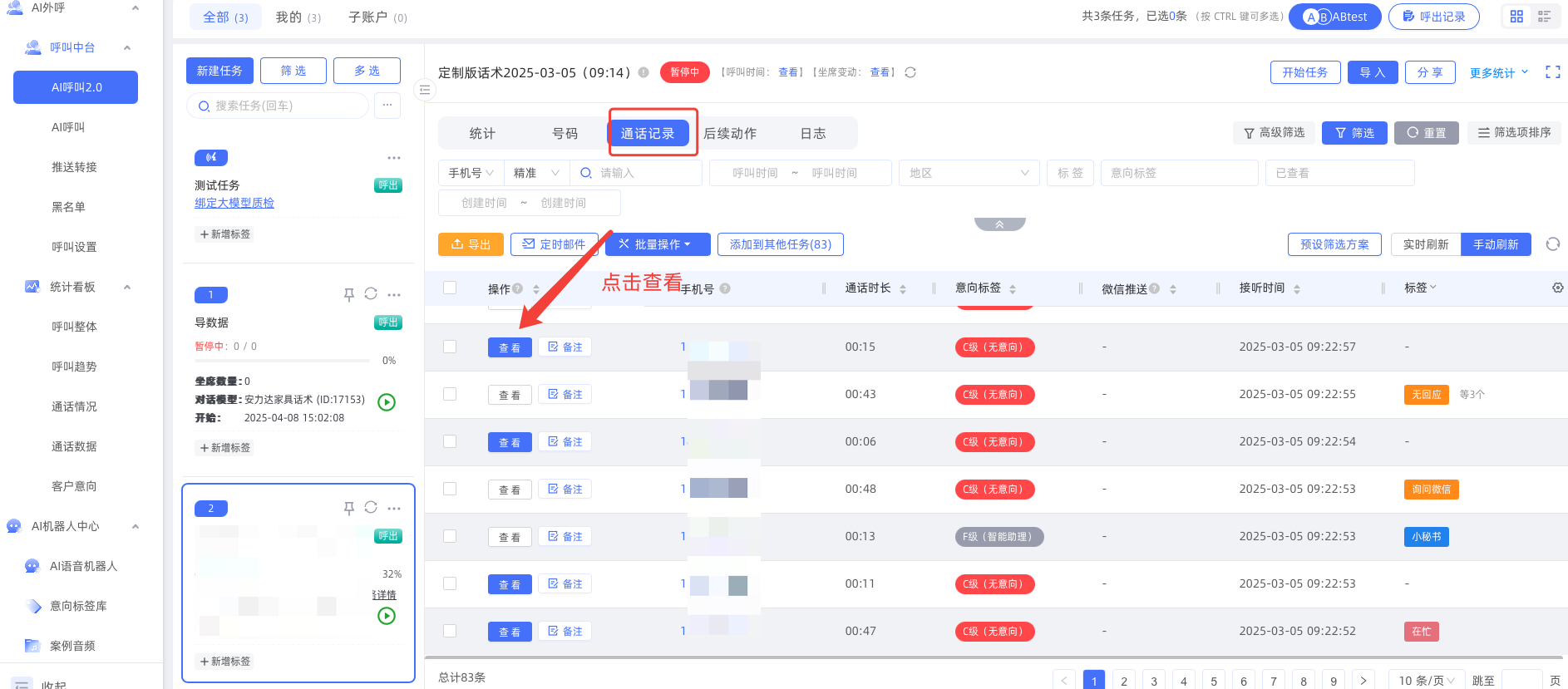
Task: Open table column settings gear
Action: [1558, 288]
